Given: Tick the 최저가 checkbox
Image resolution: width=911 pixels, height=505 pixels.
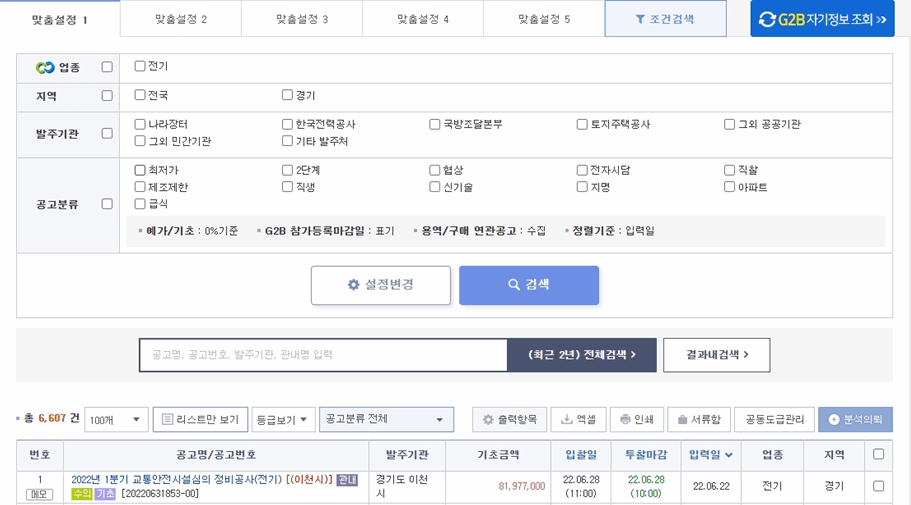Looking at the screenshot, I should [140, 171].
